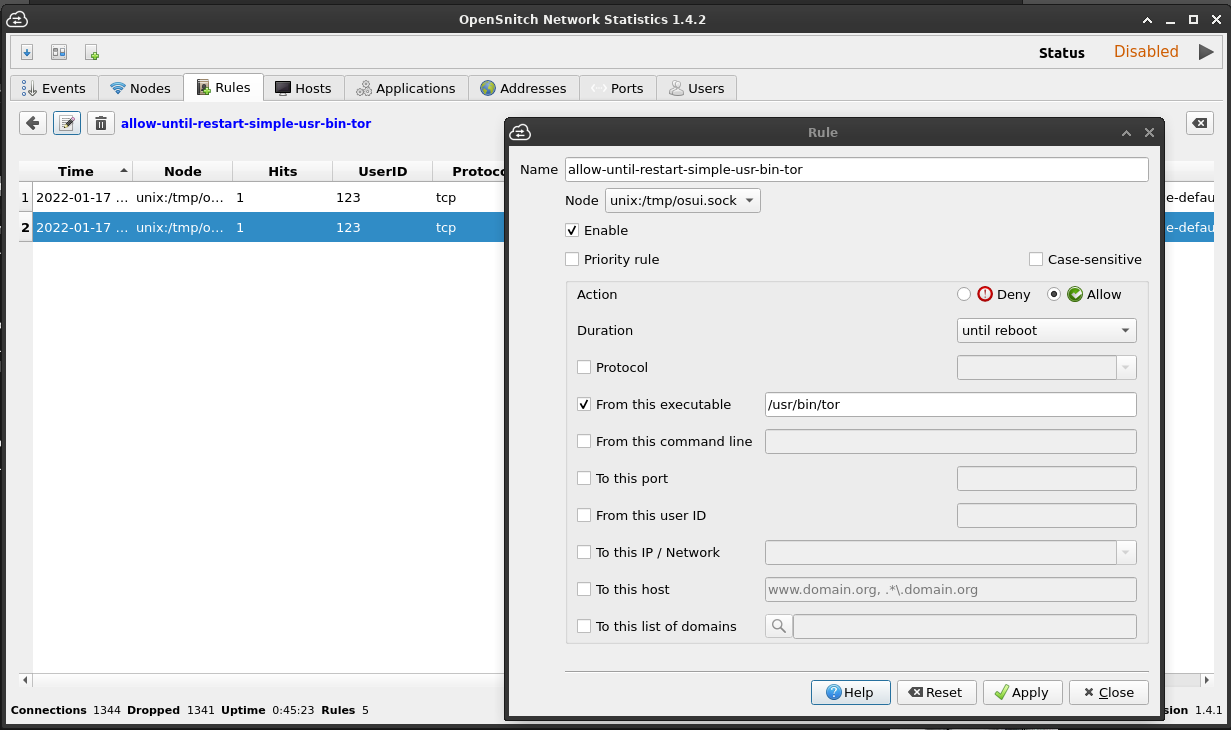This screenshot has width=1231, height=730.
Task: Open the Hosts tab
Action: (303, 88)
